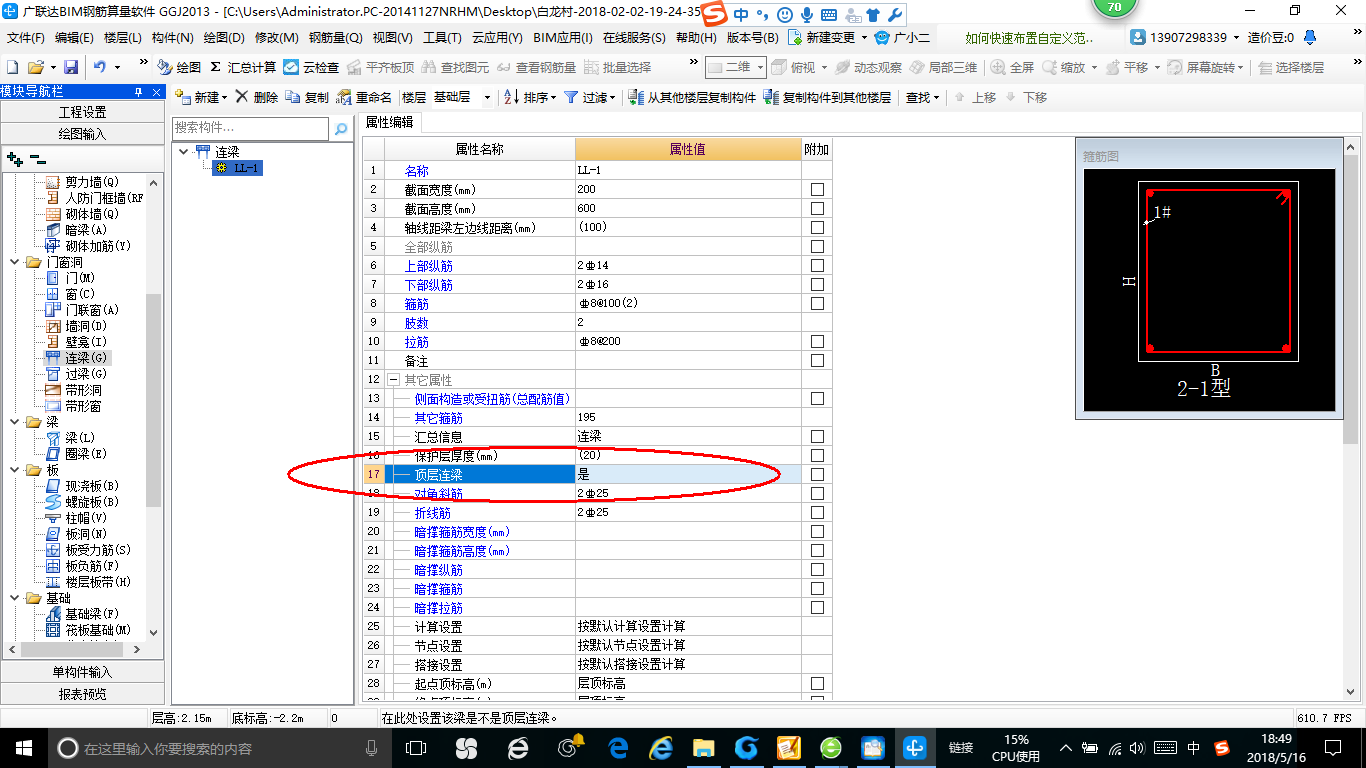The image size is (1366, 768).
Task: Tick the 截面高度 附加 checkbox
Action: (817, 208)
